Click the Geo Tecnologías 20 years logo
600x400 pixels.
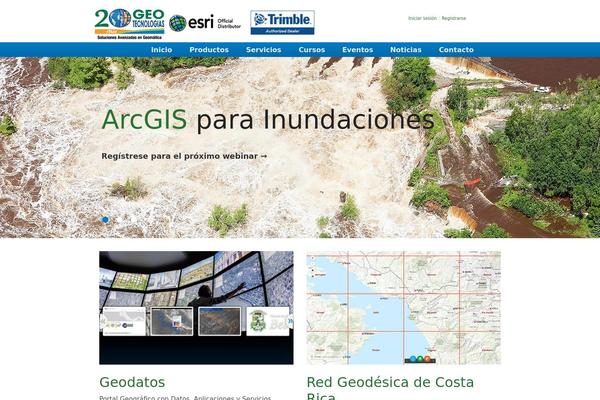click(130, 24)
